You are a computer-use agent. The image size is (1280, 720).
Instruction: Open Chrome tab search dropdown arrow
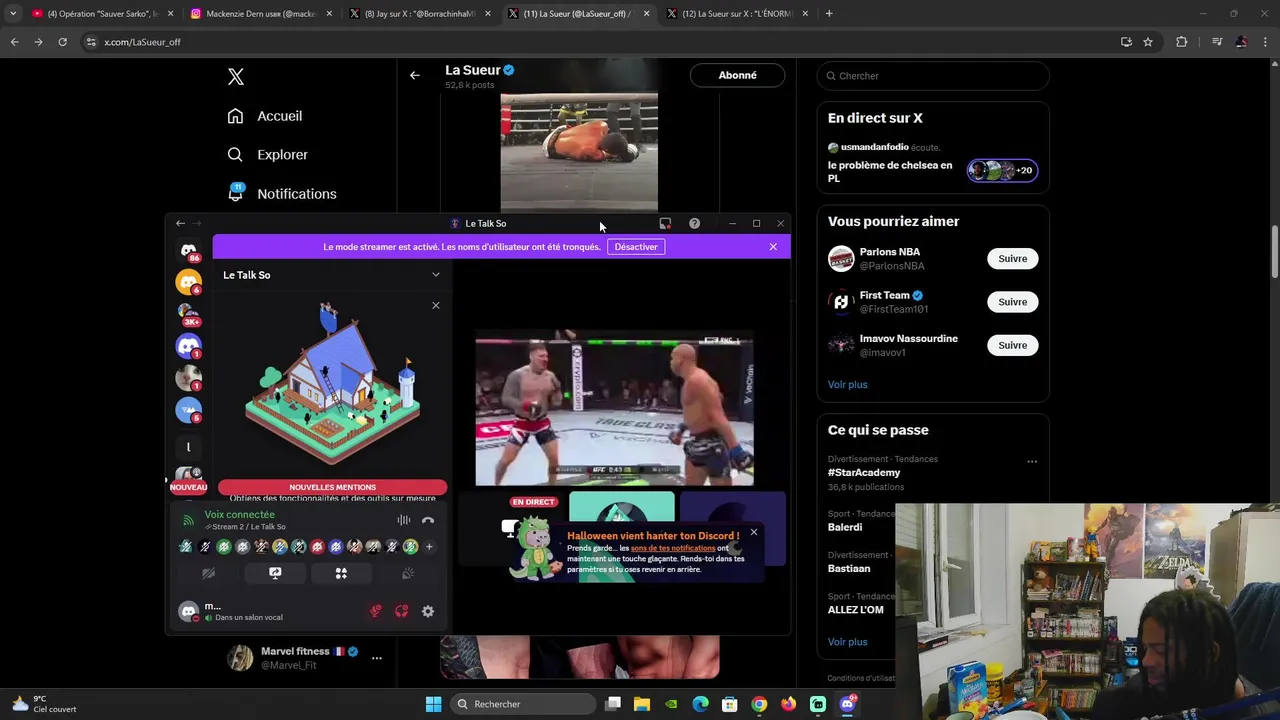13,14
